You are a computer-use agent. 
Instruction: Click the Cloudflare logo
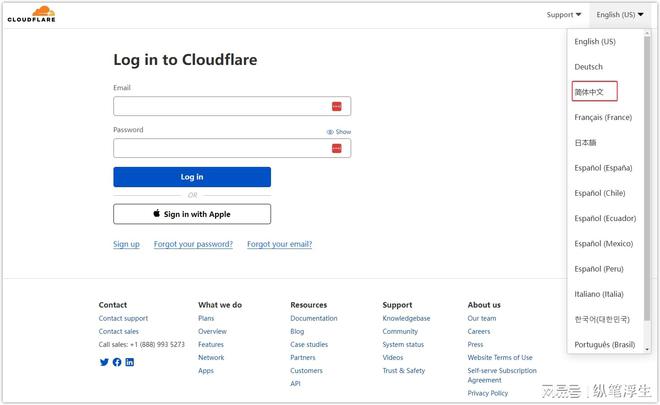click(x=31, y=14)
